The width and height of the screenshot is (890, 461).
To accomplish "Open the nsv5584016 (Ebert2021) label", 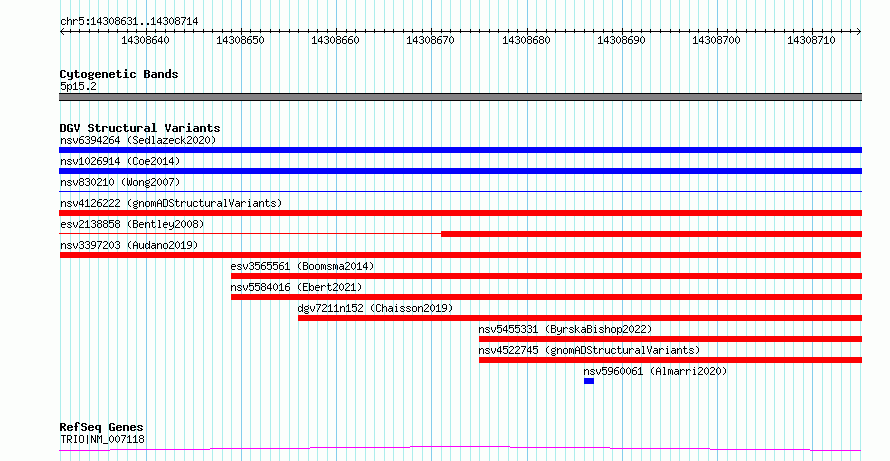I will click(x=296, y=287).
